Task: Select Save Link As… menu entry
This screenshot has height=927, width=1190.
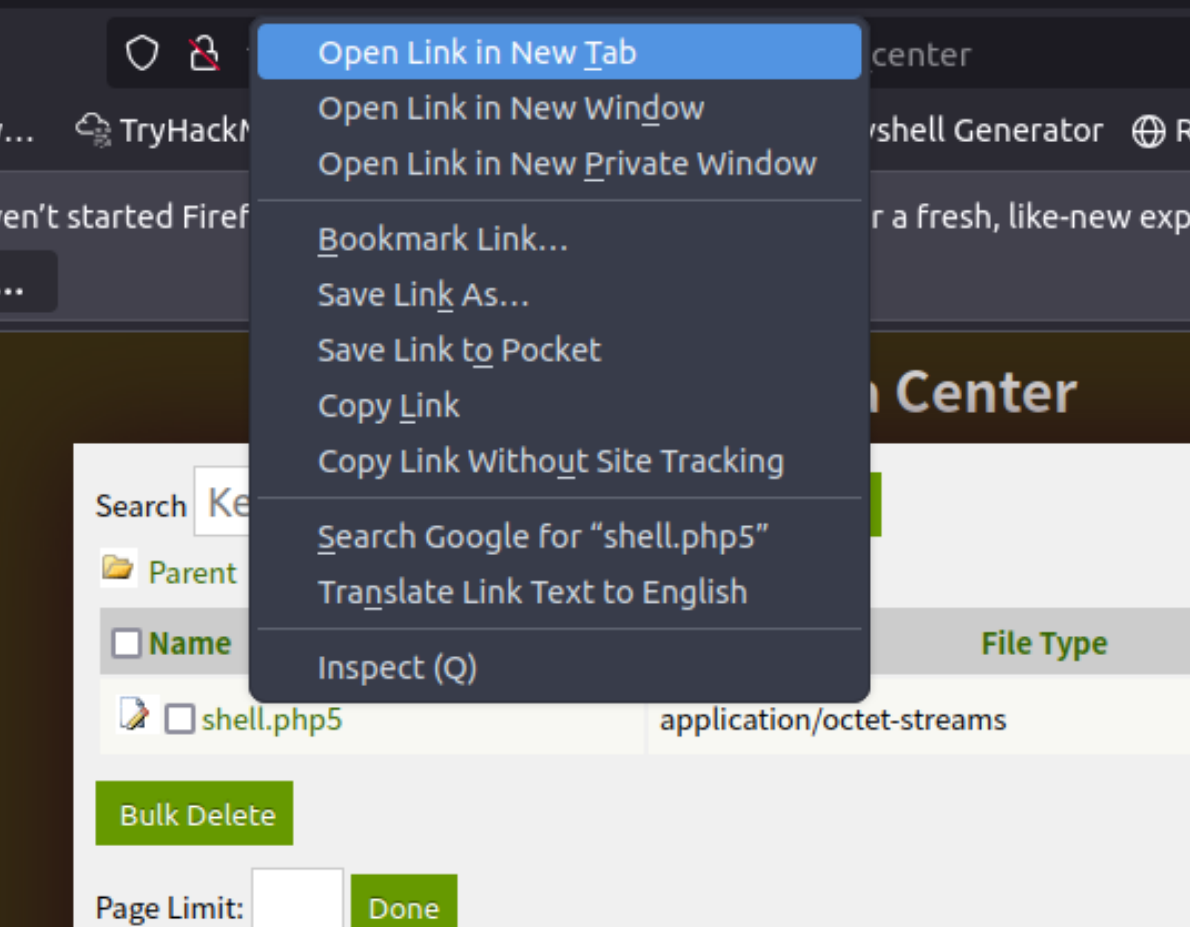Action: click(x=559, y=295)
